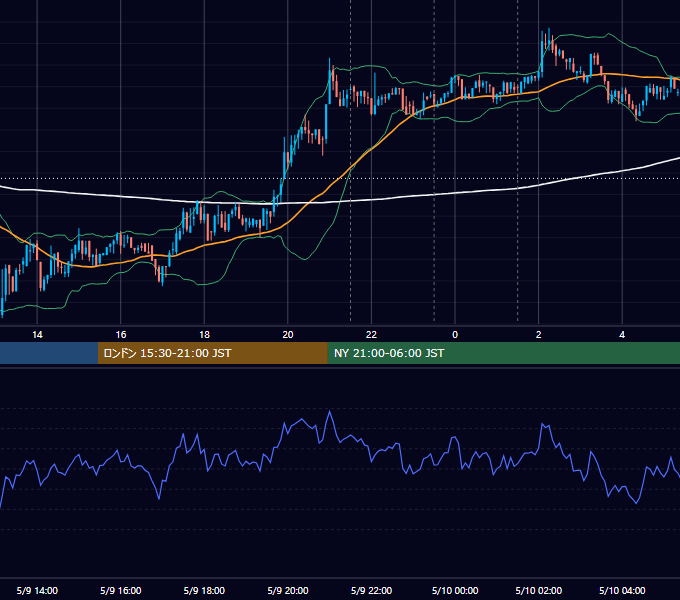680x600 pixels.
Task: Click the 4 hour label on price chart axis
Action: pos(622,335)
